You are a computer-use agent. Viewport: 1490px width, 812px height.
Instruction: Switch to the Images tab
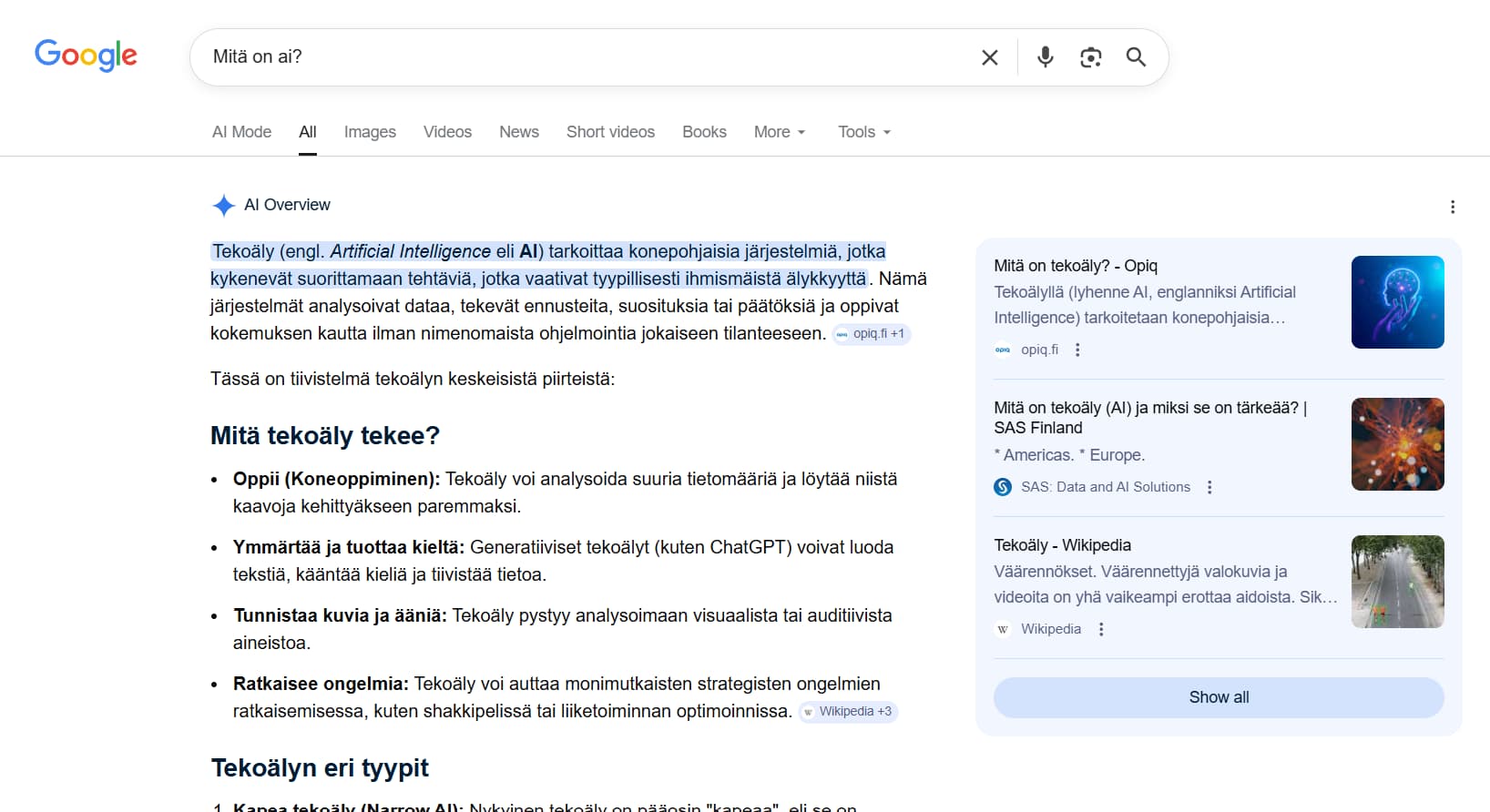pyautogui.click(x=370, y=132)
